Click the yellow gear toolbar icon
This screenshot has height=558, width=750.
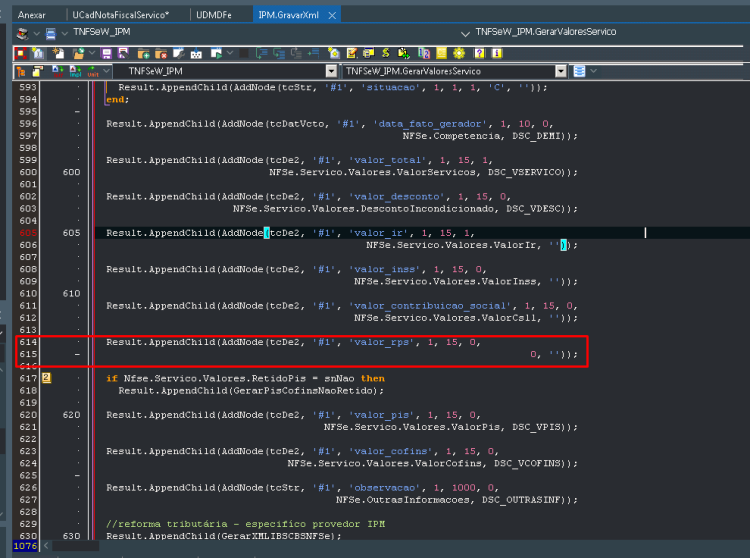coord(459,53)
